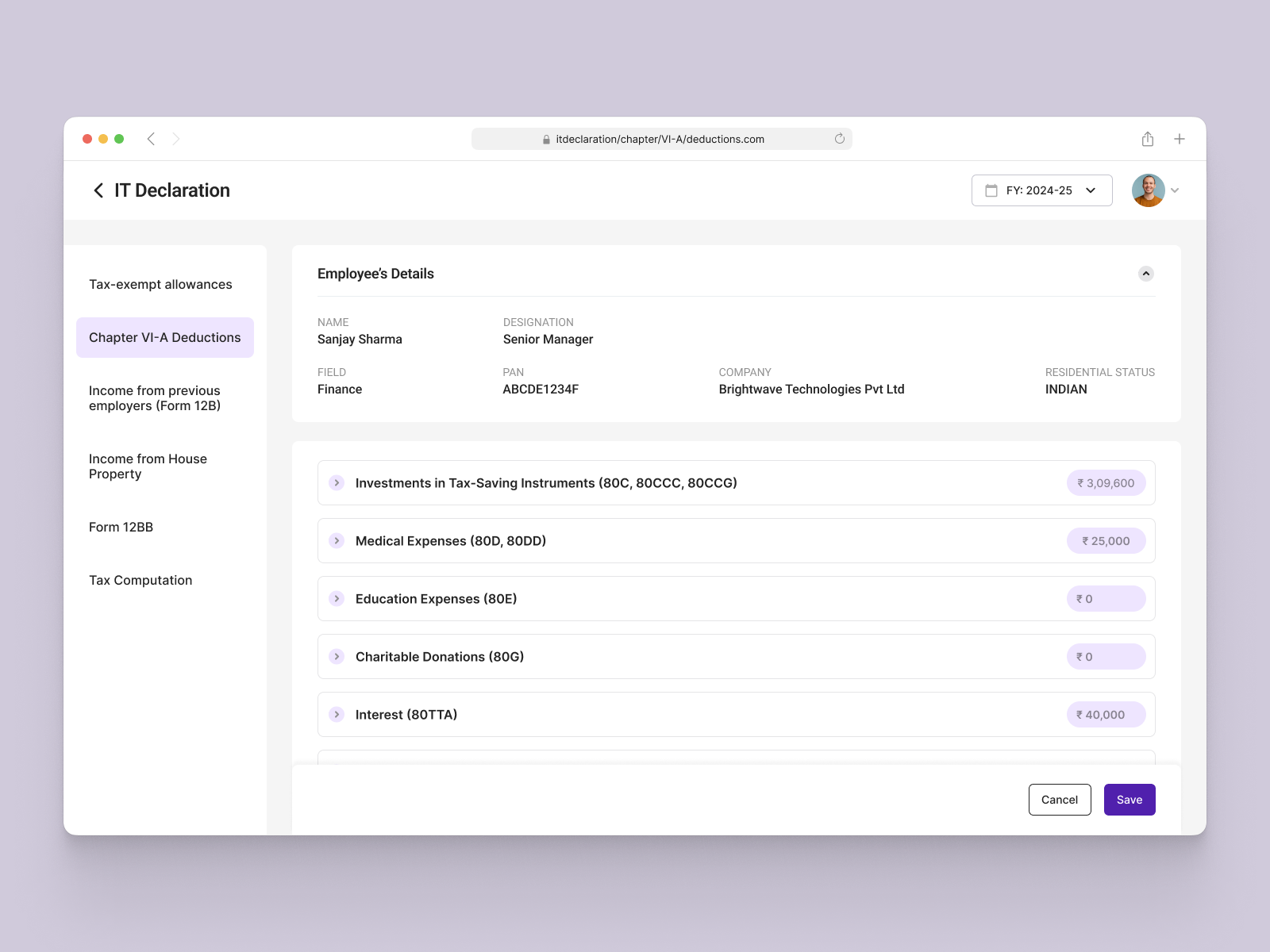The width and height of the screenshot is (1270, 952).
Task: Collapse the Employee's Details panel
Action: (x=1145, y=274)
